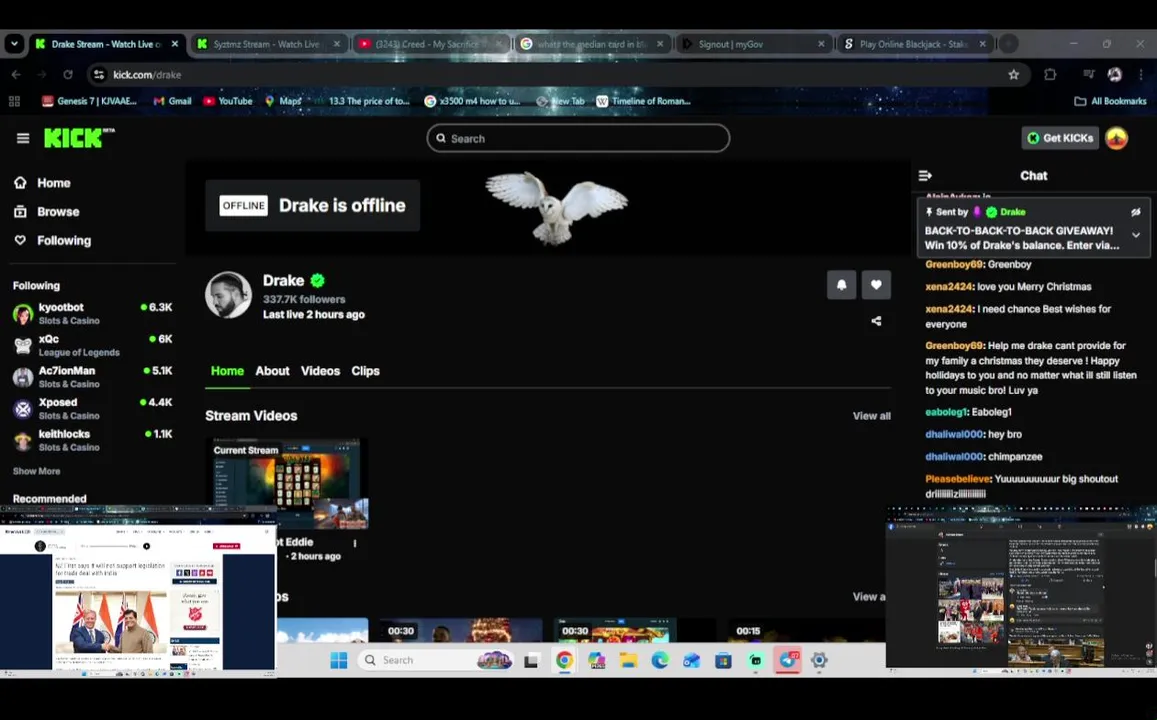Open the Maps bookmark
This screenshot has height=720, width=1157.
283,101
